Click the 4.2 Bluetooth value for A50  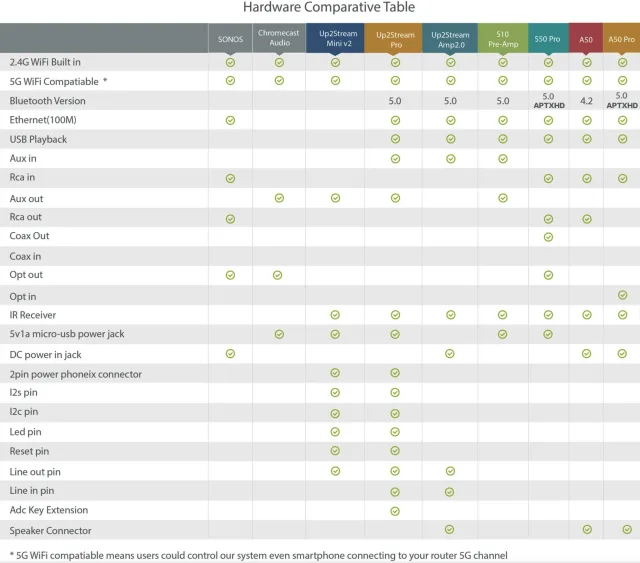pyautogui.click(x=586, y=101)
